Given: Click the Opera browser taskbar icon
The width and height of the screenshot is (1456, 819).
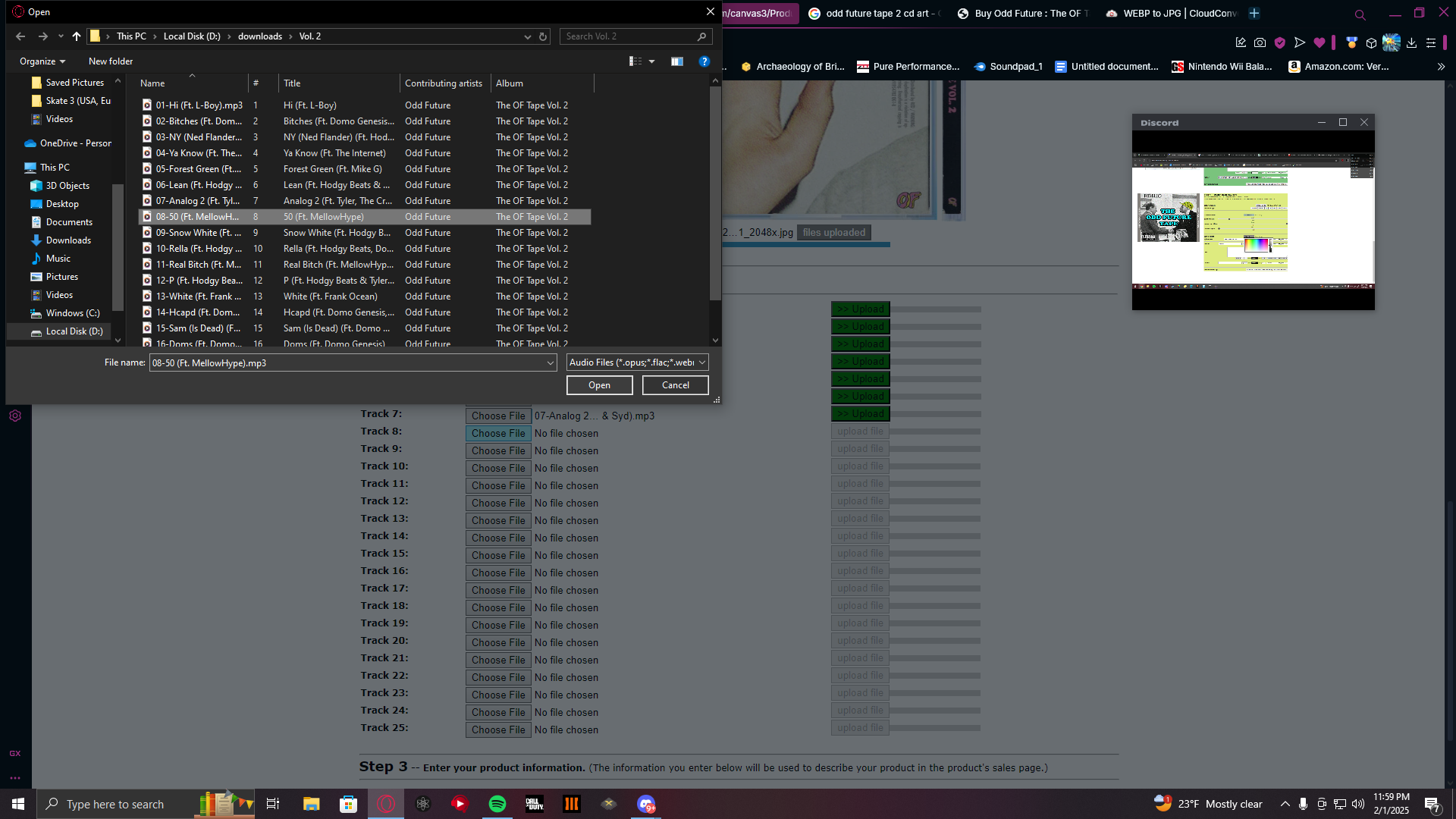Looking at the screenshot, I should pyautogui.click(x=386, y=804).
